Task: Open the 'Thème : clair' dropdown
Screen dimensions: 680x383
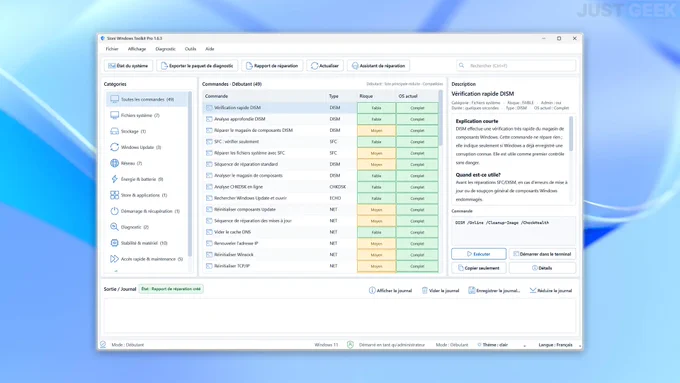Action: tap(502, 345)
